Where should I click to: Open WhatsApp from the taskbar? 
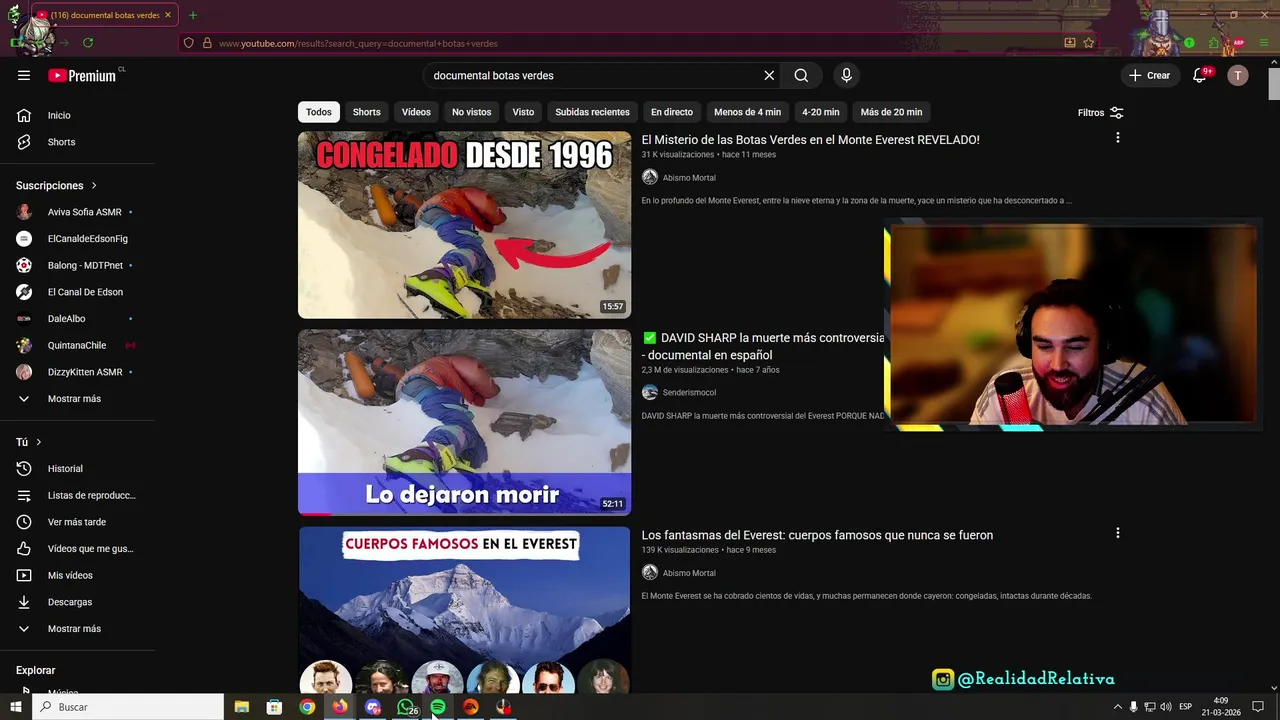(x=405, y=707)
